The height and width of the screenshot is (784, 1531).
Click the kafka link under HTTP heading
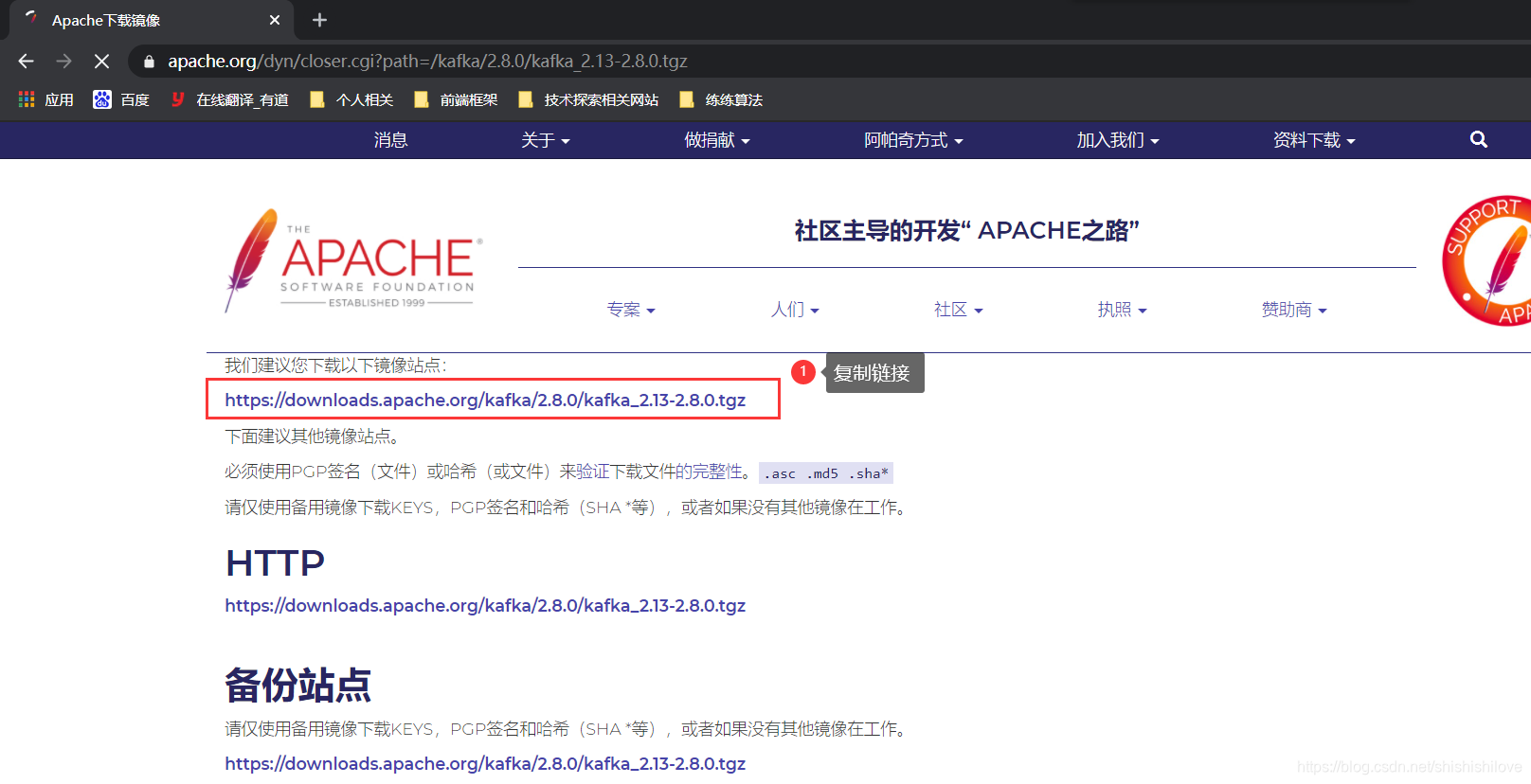click(485, 605)
